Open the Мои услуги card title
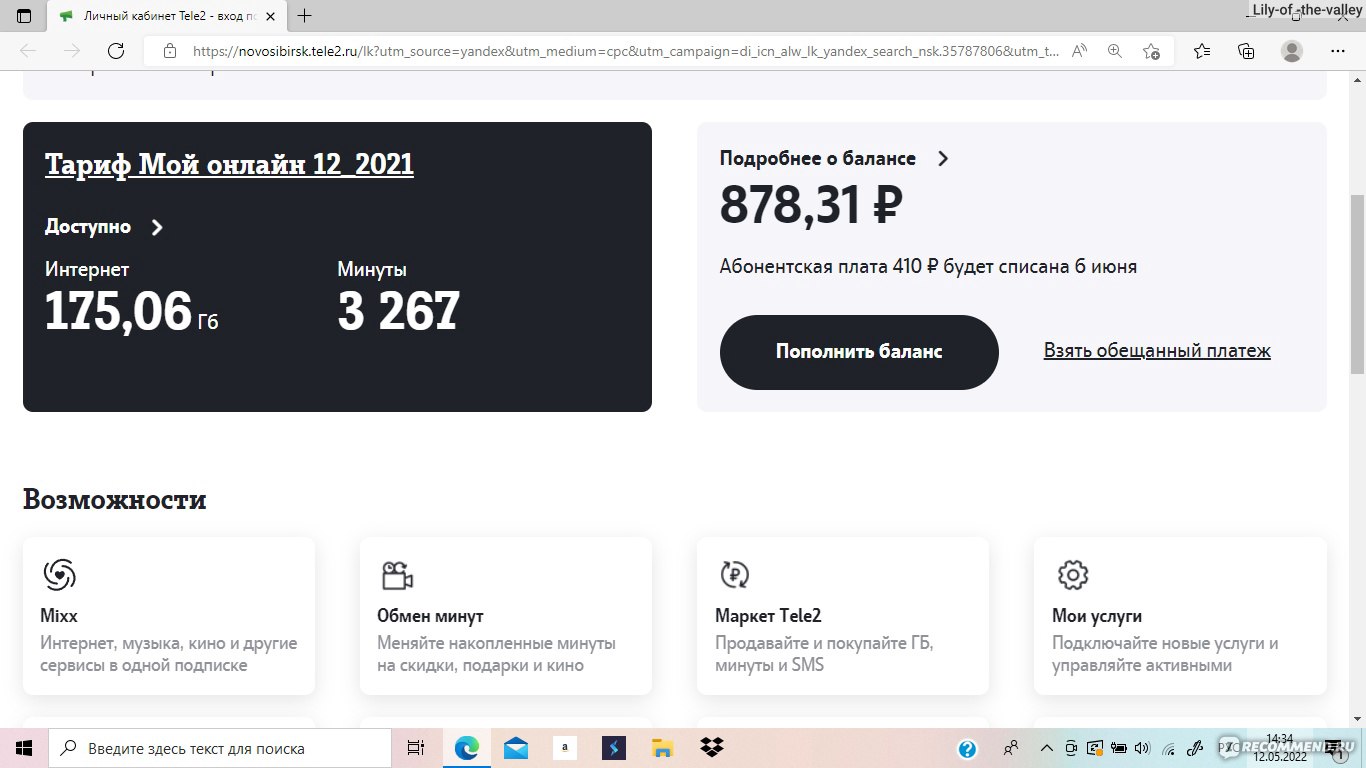The image size is (1366, 768). pos(1097,616)
